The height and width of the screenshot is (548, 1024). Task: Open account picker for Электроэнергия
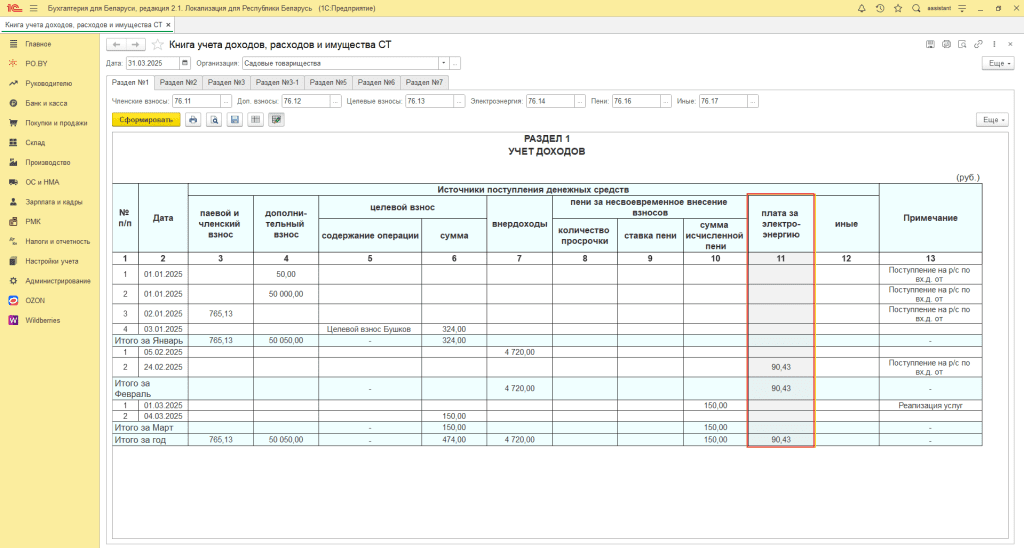tap(580, 101)
